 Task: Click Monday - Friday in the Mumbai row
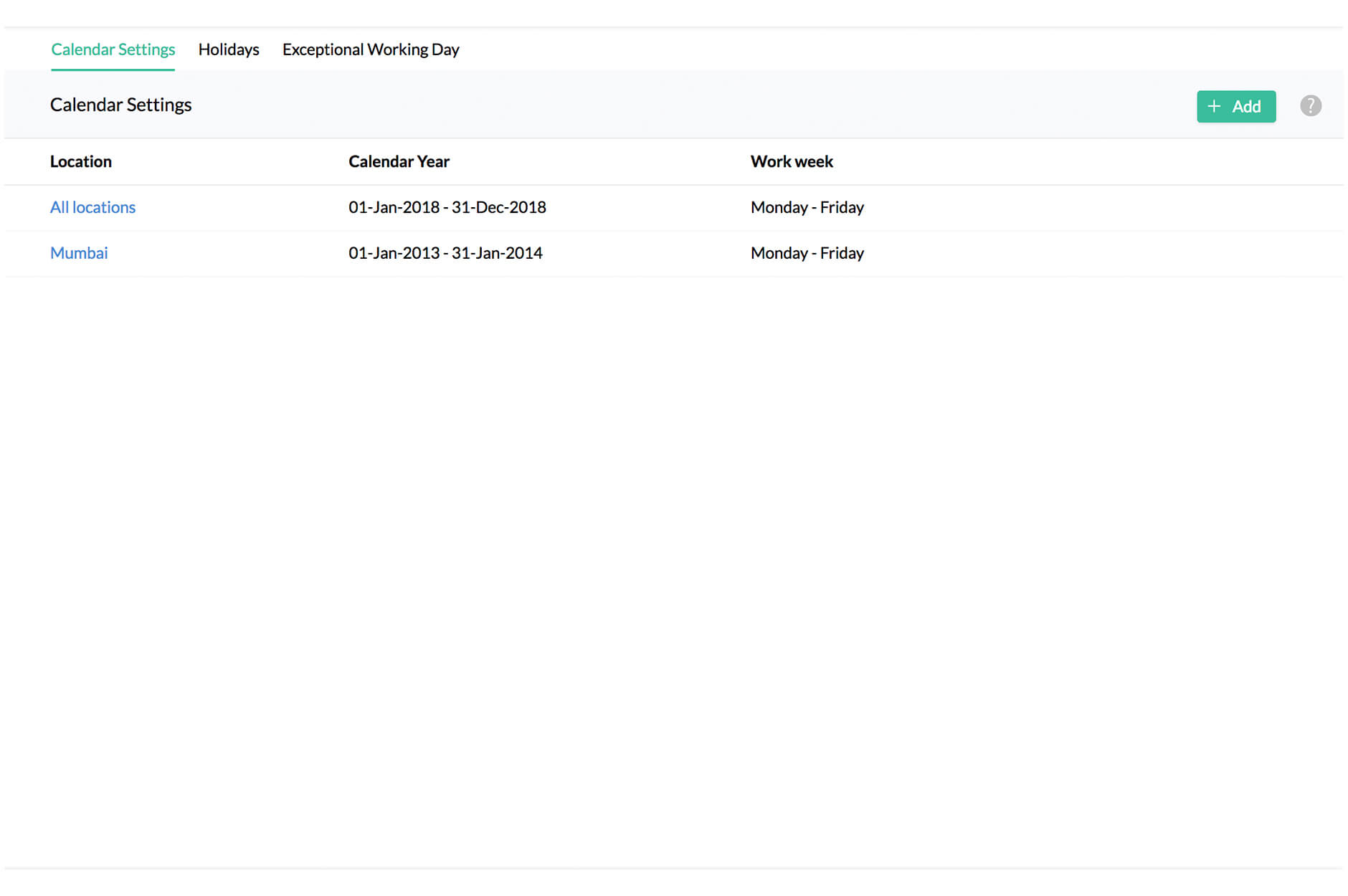tap(807, 252)
